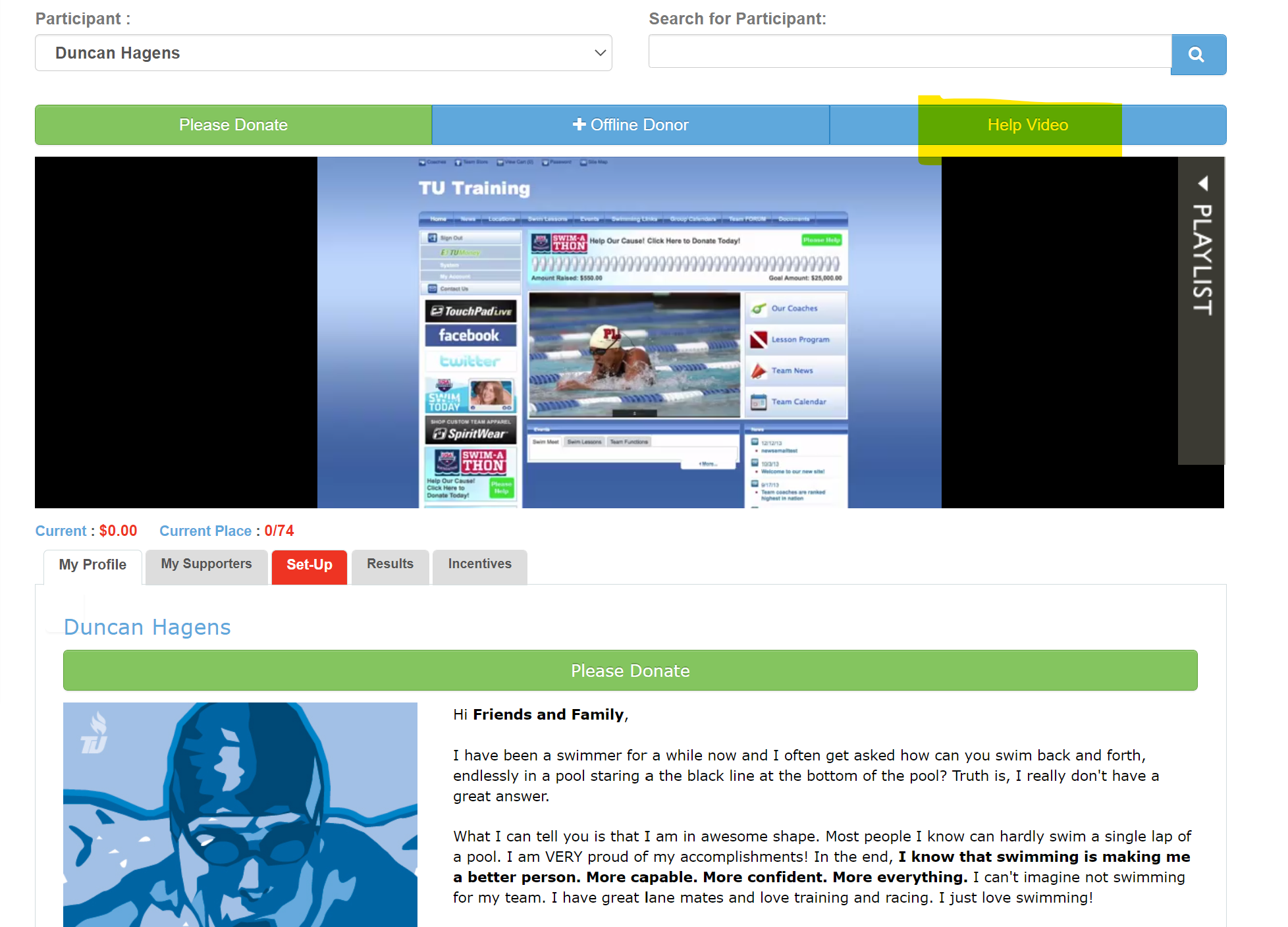Expand the PLAYLIST arrow on video
1288x927 pixels.
[1202, 184]
